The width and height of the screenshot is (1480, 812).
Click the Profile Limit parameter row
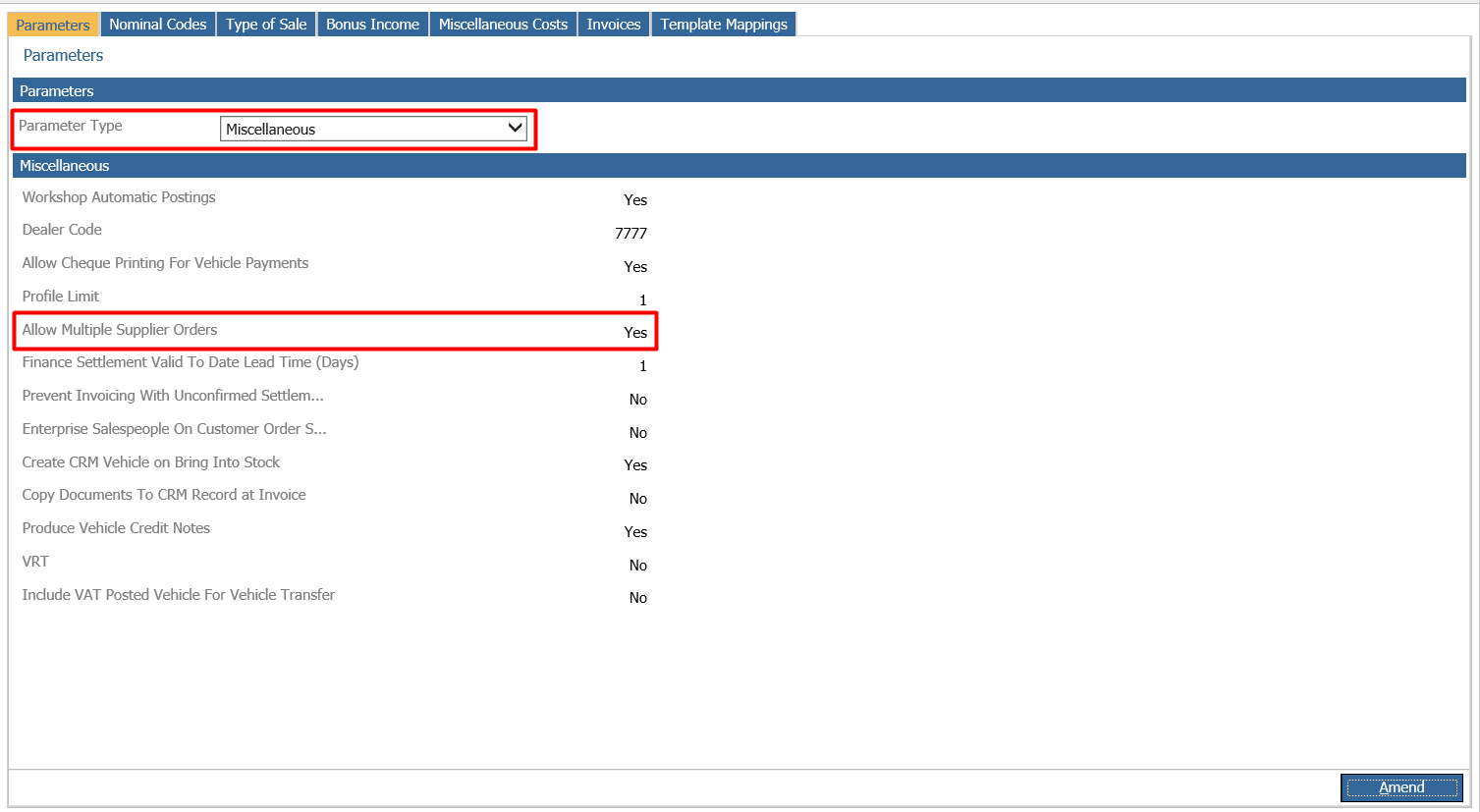pyautogui.click(x=335, y=298)
